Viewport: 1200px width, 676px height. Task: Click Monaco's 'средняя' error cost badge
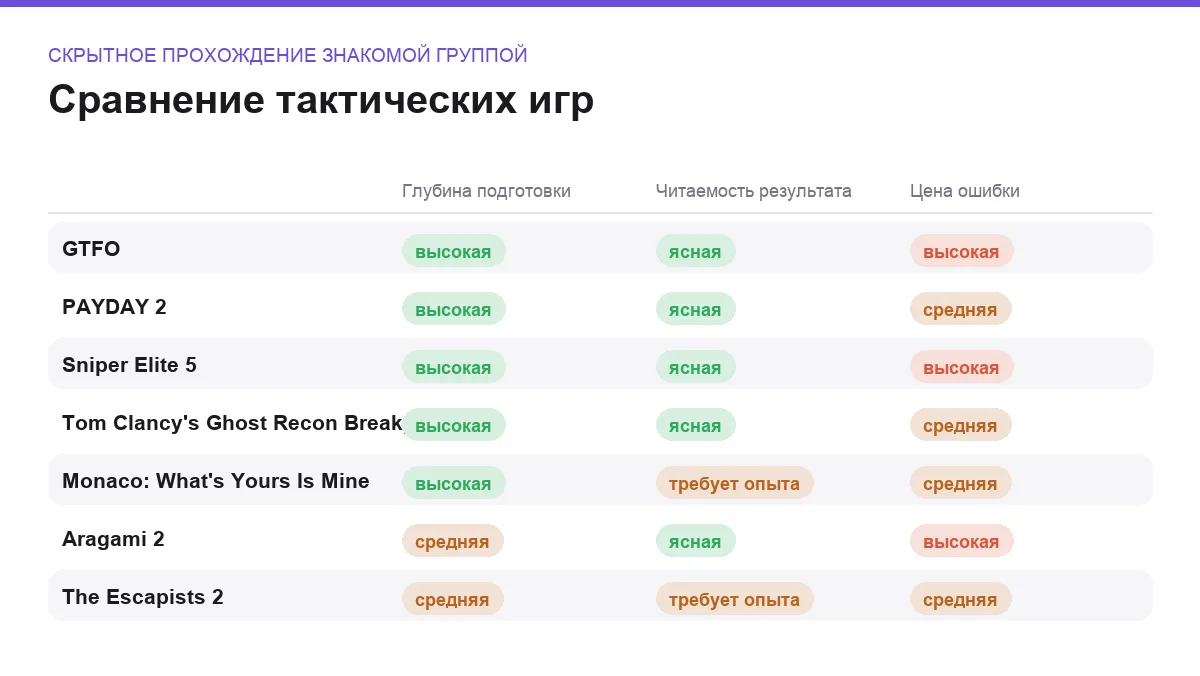coord(961,483)
